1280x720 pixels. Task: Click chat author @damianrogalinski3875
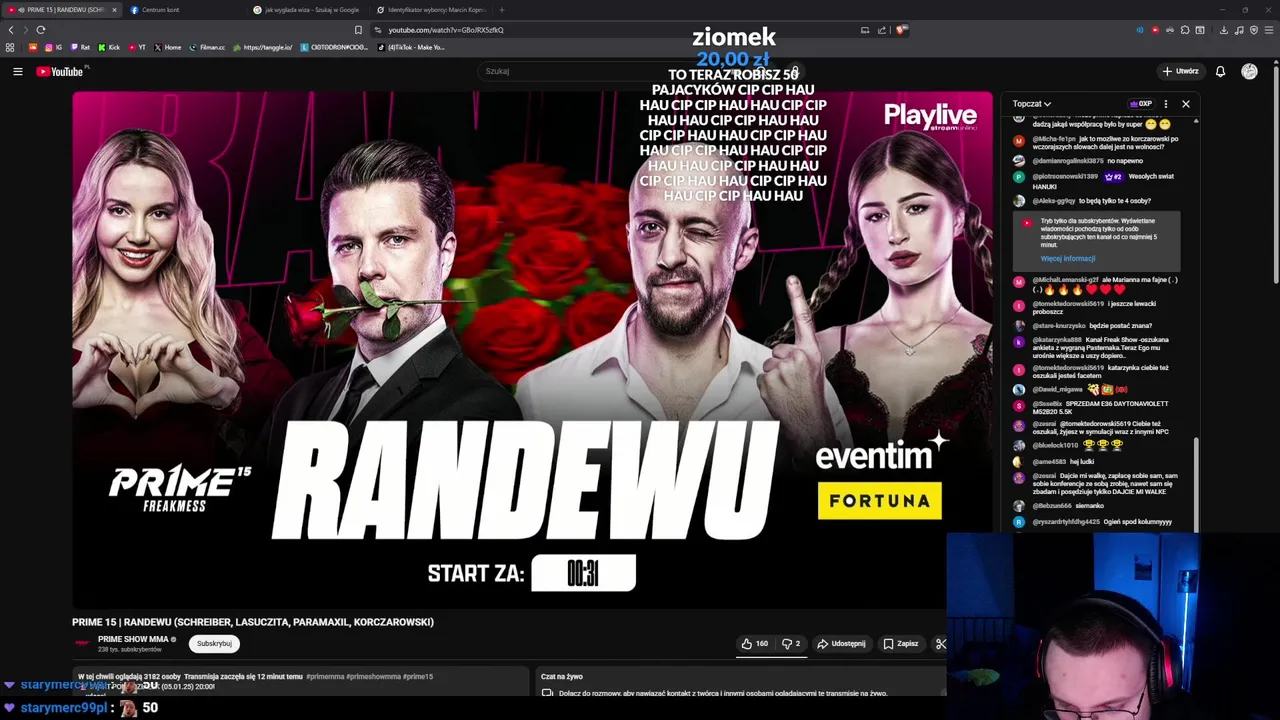(x=1068, y=161)
